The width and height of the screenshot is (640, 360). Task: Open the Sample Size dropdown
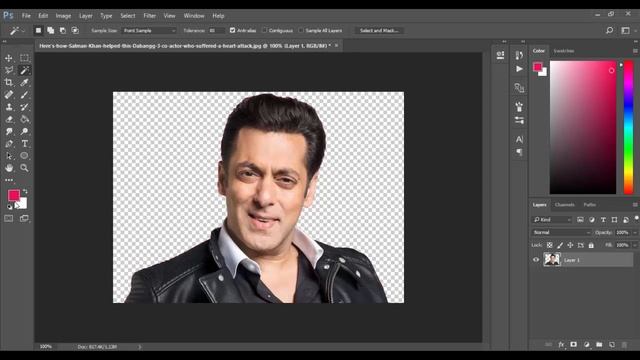[149, 31]
